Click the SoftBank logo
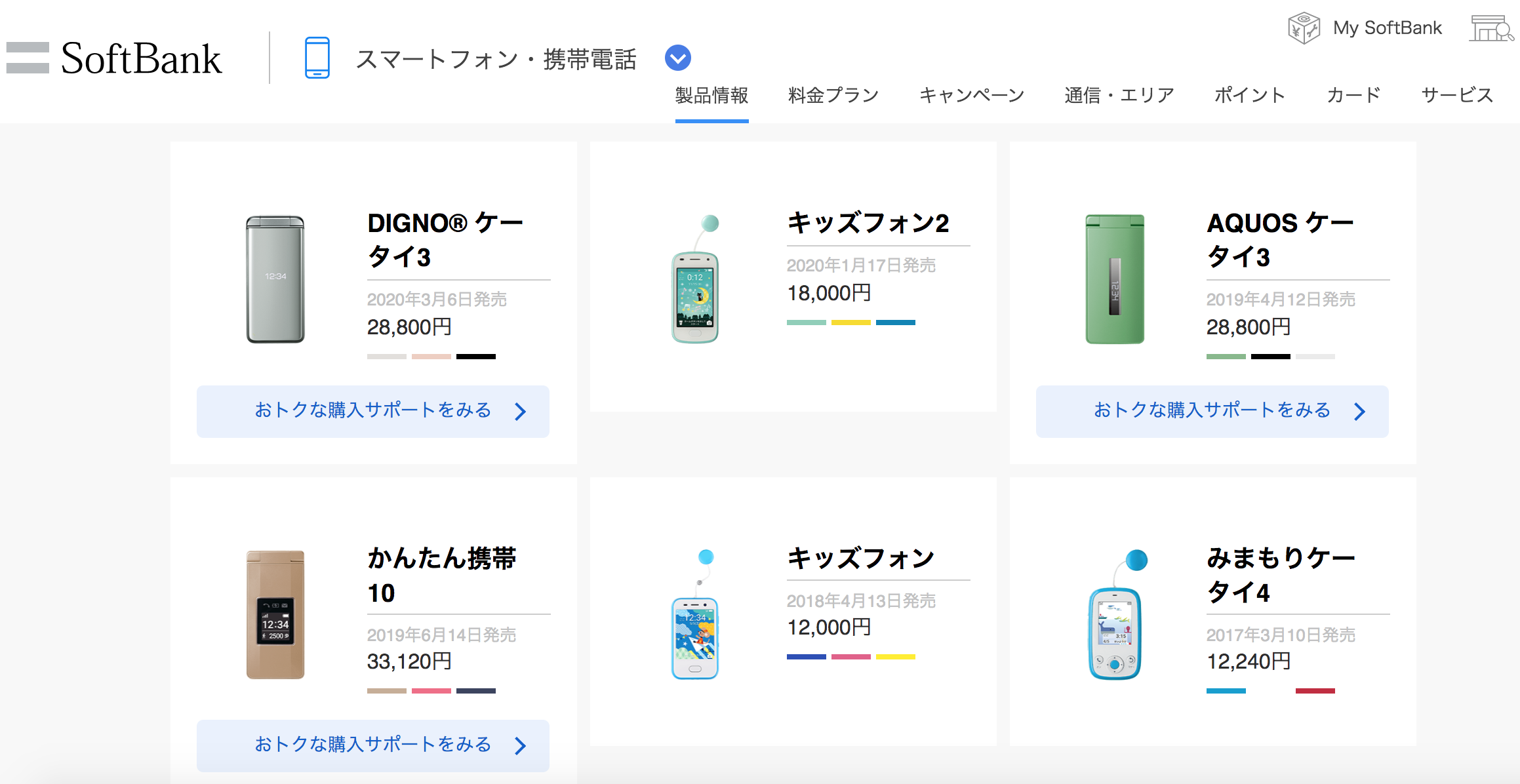This screenshot has width=1520, height=784. click(141, 59)
